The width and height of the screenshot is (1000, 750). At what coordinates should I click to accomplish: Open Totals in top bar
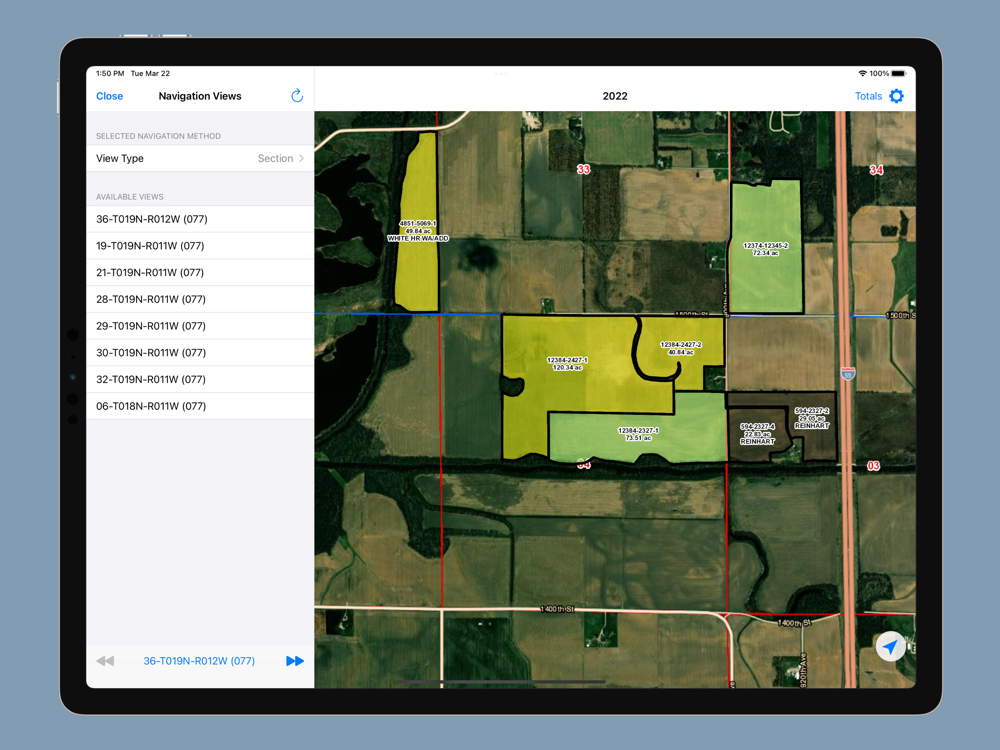(868, 96)
